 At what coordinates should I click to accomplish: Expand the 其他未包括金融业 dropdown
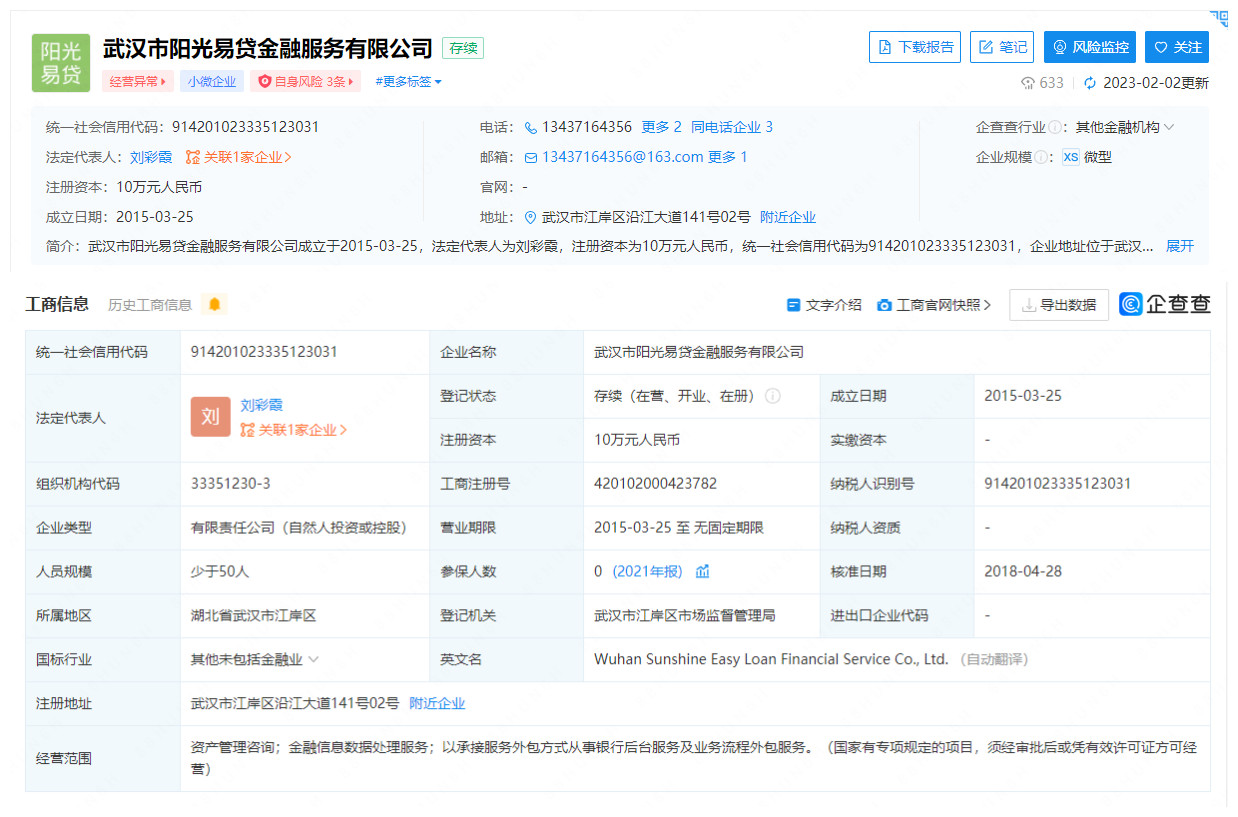tap(255, 659)
